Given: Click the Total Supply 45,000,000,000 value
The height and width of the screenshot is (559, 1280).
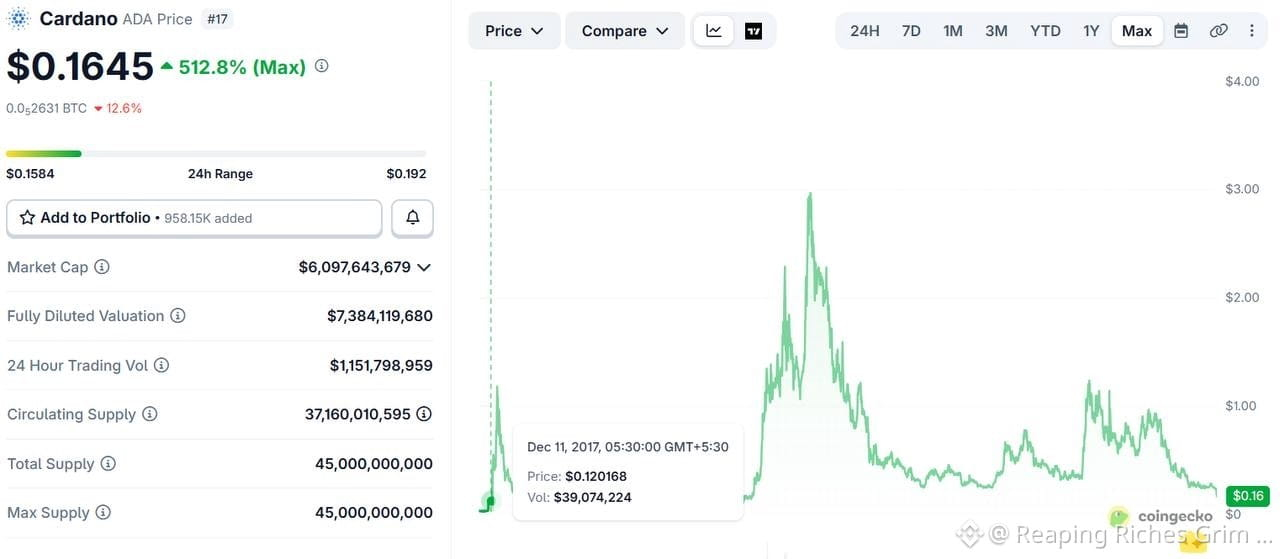Looking at the screenshot, I should pyautogui.click(x=374, y=464).
